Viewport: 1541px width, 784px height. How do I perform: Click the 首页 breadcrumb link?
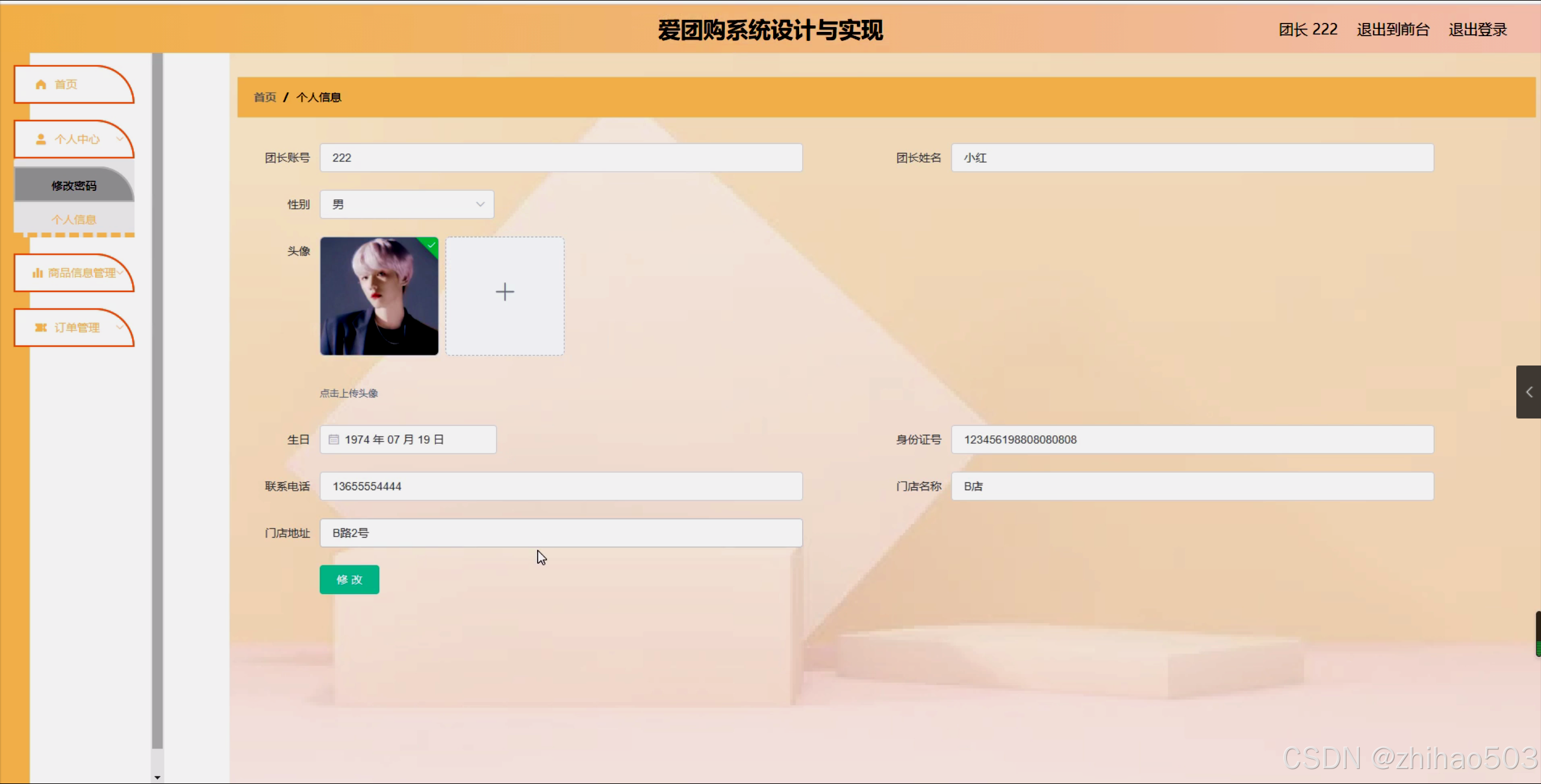(265, 97)
